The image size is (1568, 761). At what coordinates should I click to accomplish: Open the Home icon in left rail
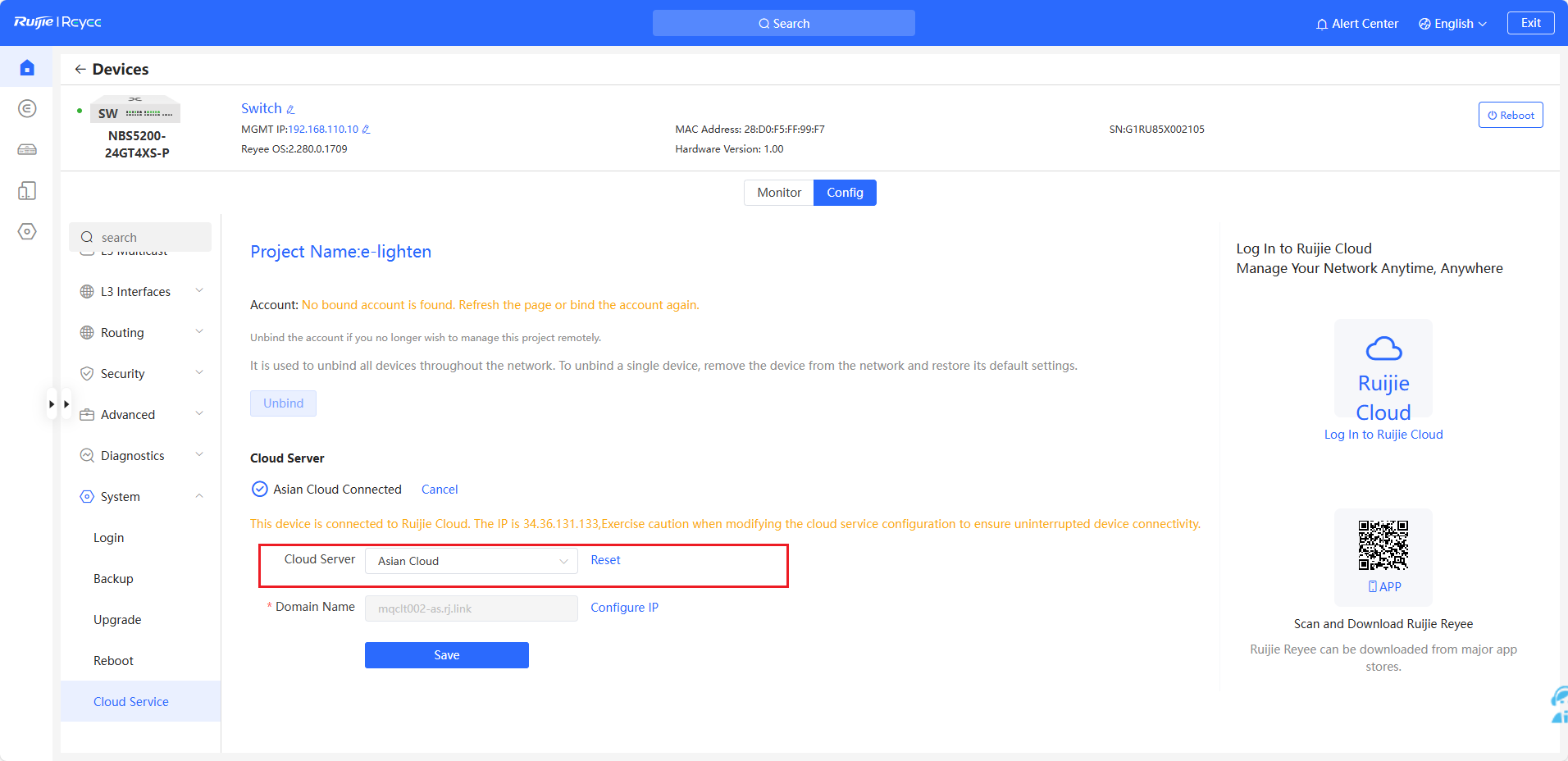[27, 67]
